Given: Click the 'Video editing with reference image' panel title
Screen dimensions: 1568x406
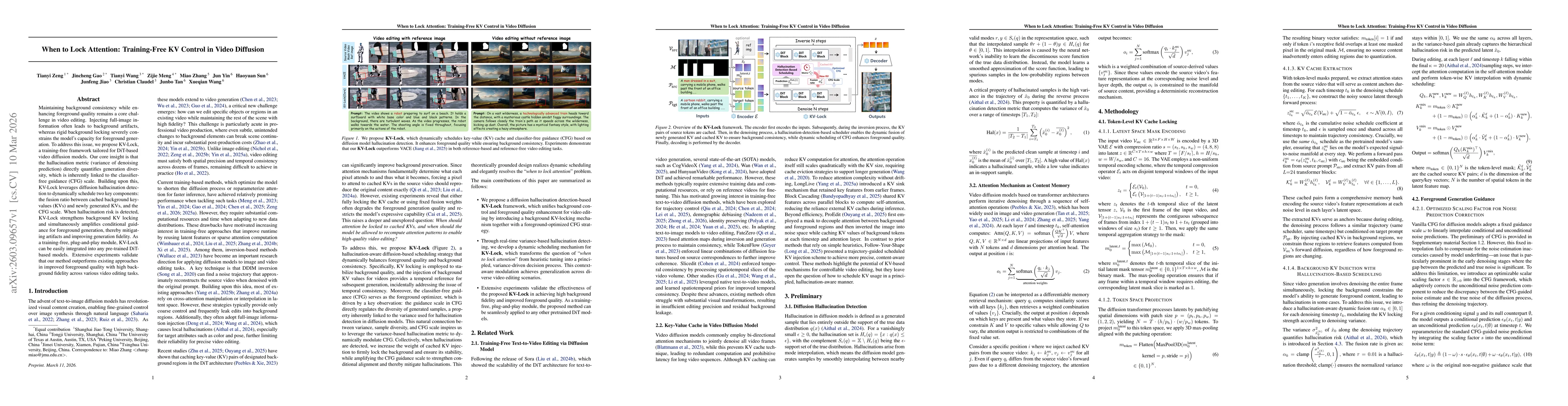Looking at the screenshot, I should click(409, 38).
